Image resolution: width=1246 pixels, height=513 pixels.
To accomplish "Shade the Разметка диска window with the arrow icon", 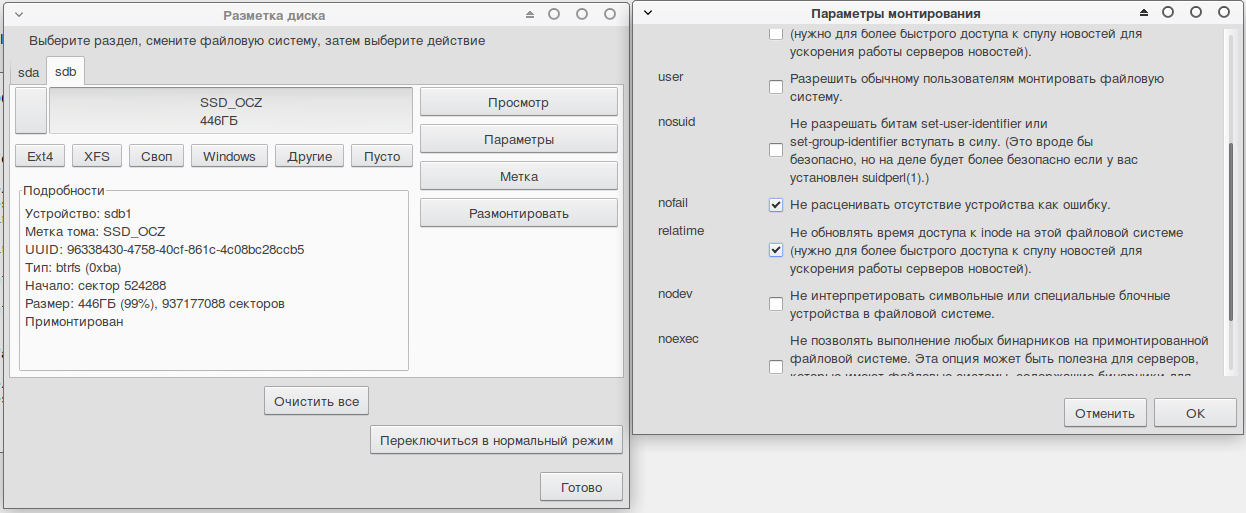I will click(530, 15).
